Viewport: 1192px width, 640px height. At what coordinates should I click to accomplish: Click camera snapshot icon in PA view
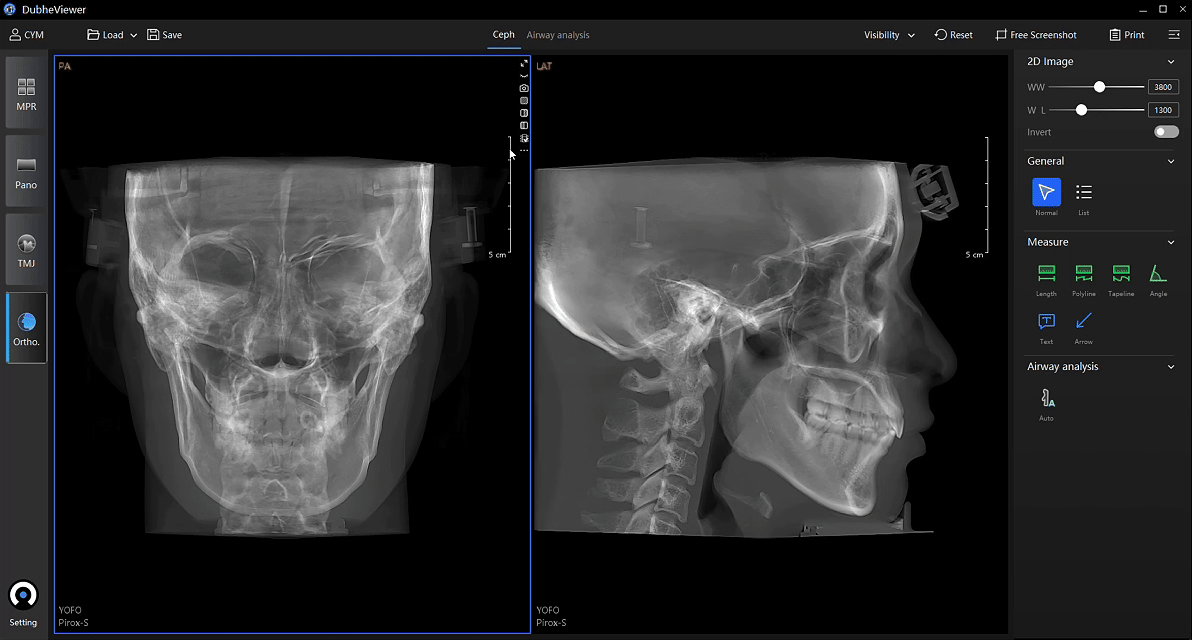[524, 88]
